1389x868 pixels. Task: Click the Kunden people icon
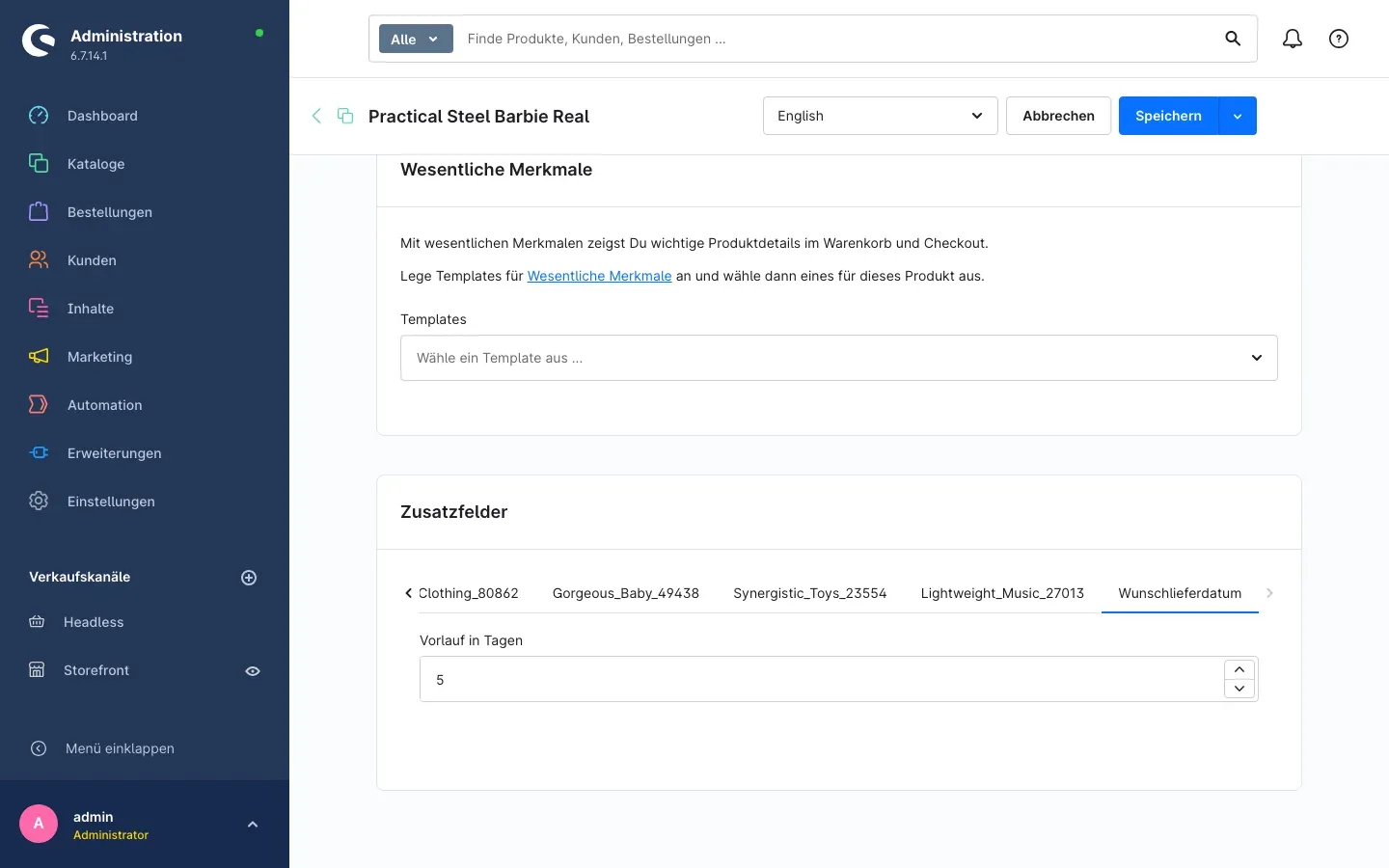click(39, 260)
